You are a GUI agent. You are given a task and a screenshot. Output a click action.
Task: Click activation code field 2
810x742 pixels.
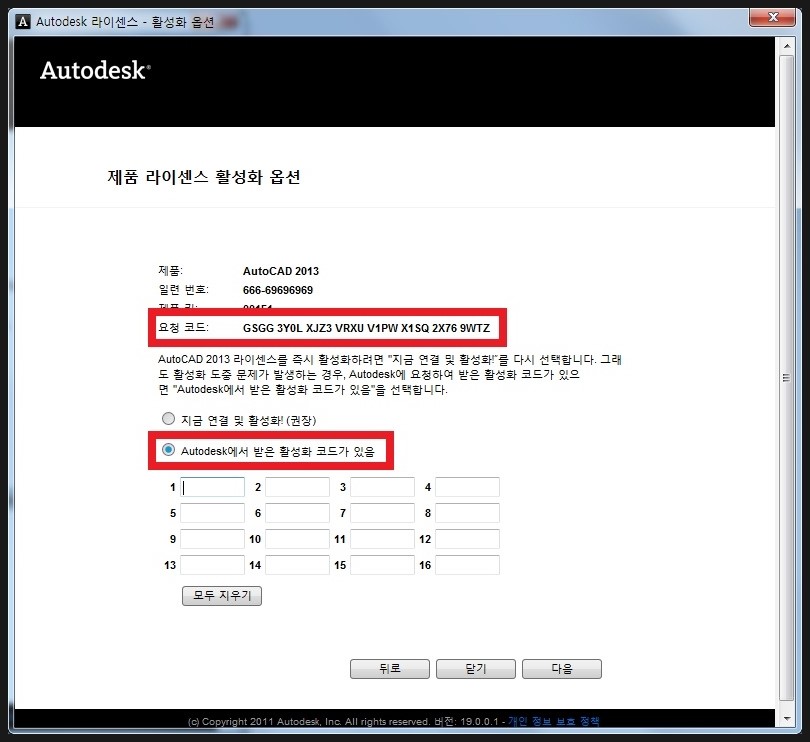pos(297,487)
